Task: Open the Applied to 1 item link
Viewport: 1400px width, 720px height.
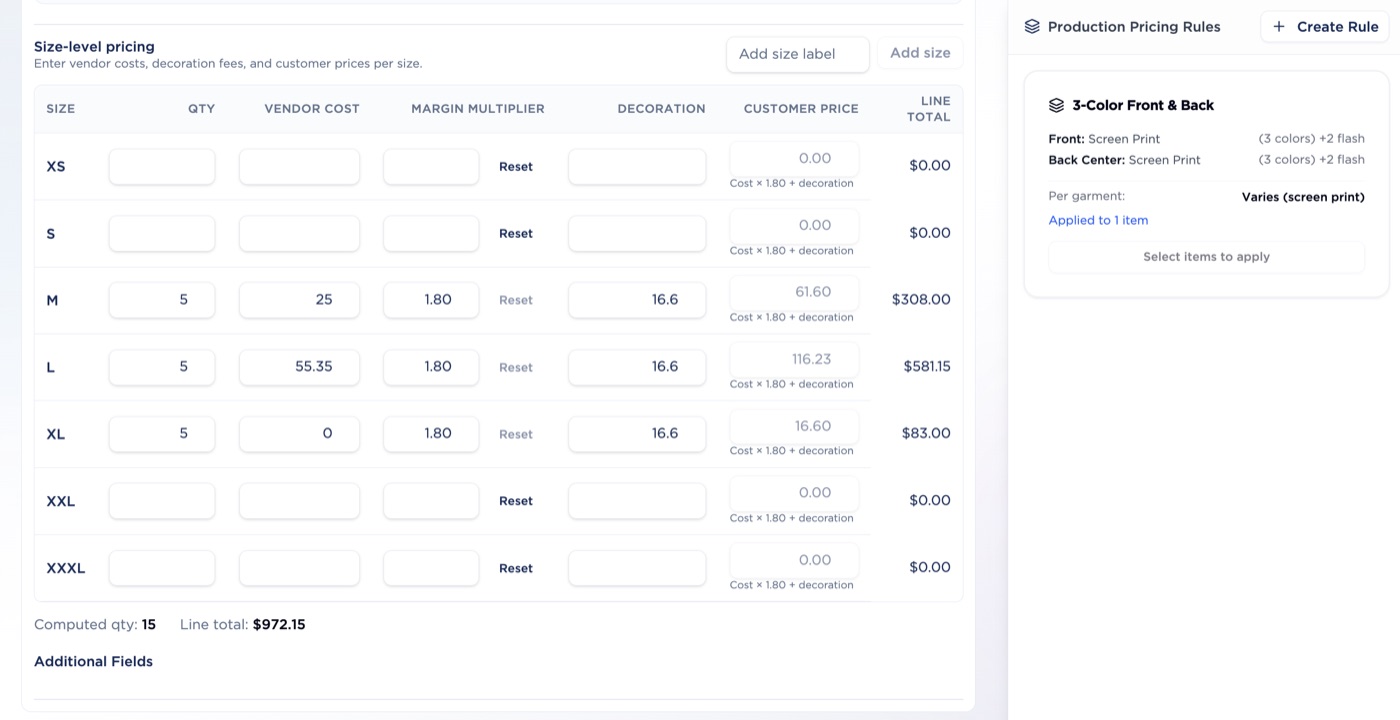Action: click(1098, 220)
